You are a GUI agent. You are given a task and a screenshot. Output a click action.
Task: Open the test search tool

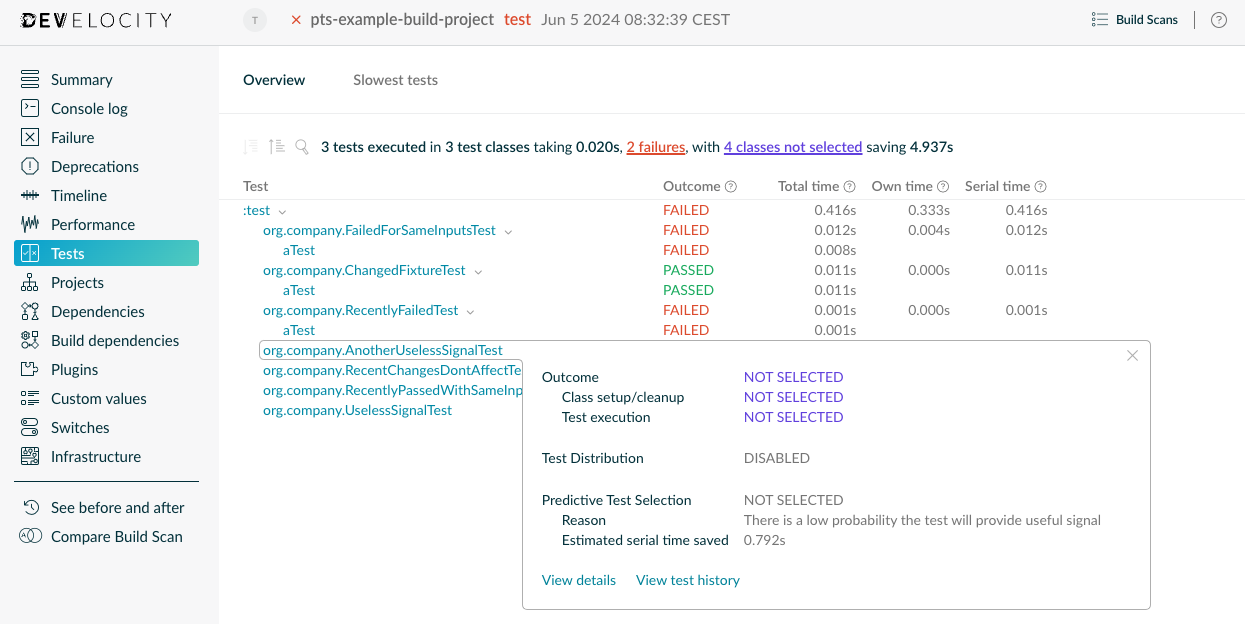coord(302,146)
